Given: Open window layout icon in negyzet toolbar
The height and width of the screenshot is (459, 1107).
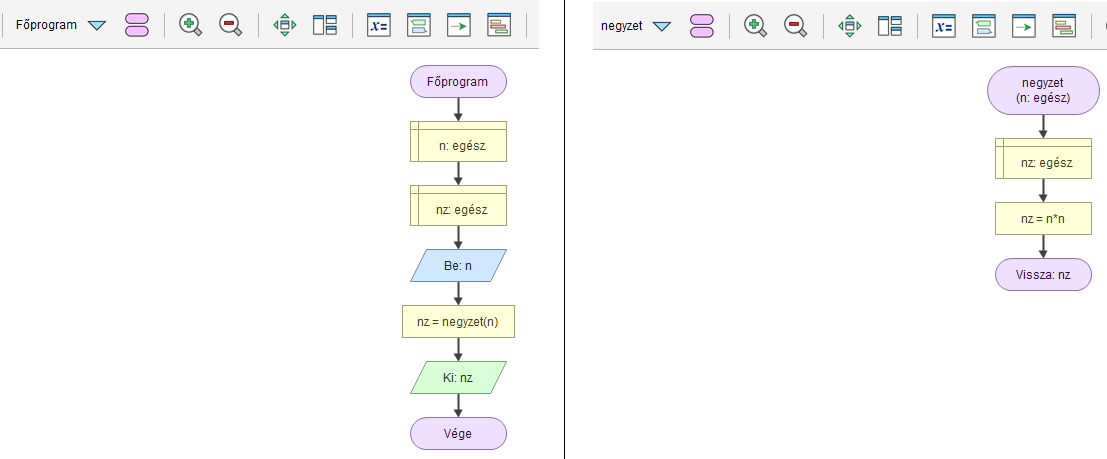Looking at the screenshot, I should [890, 25].
